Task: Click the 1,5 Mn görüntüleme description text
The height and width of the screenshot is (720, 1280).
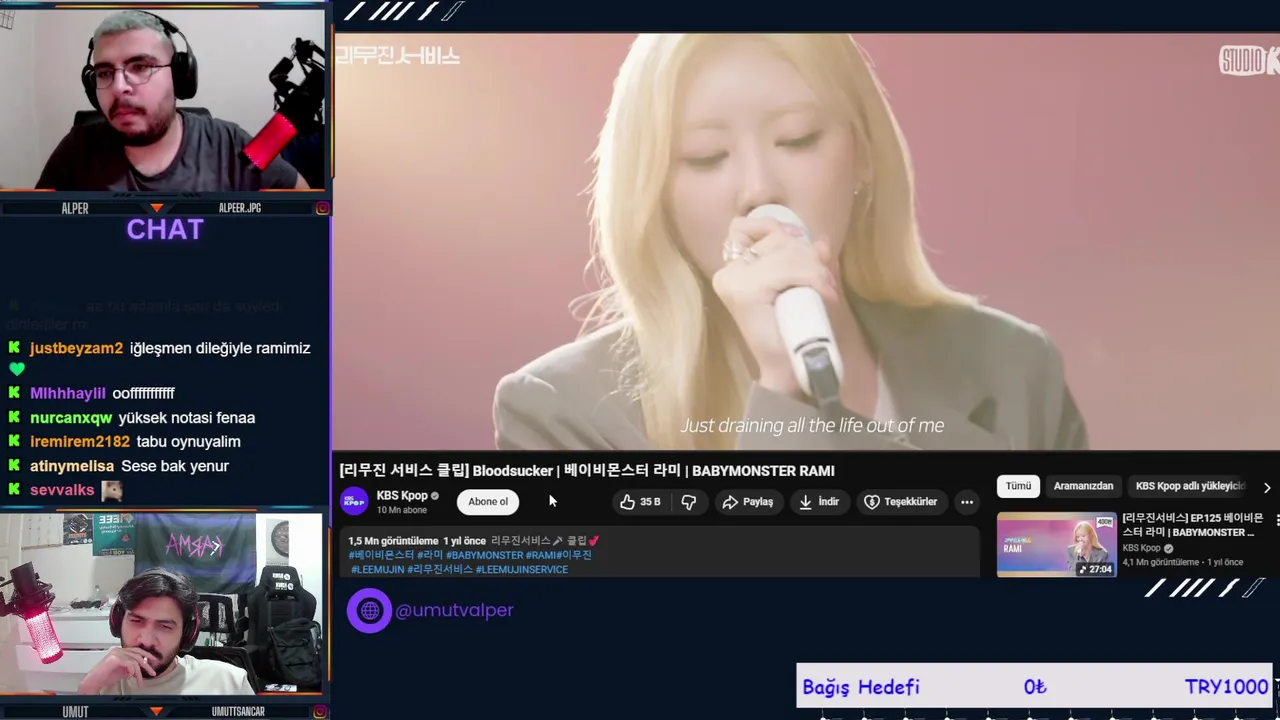Action: pyautogui.click(x=393, y=541)
